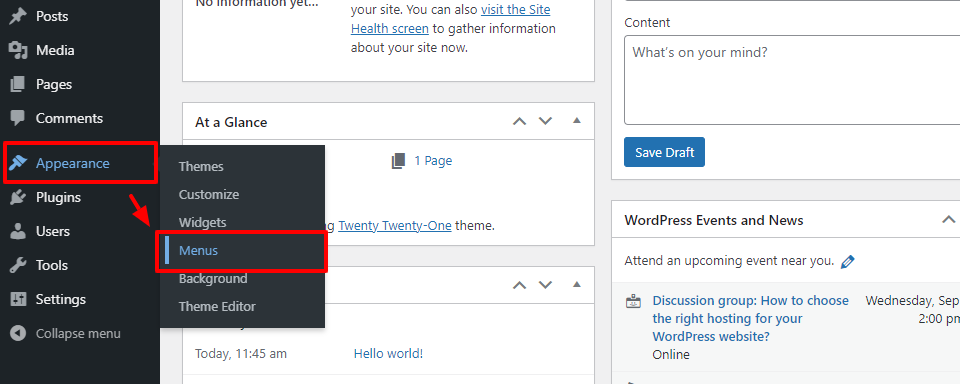Follow the visit the Site Health screen link
This screenshot has height=384, width=960.
click(451, 20)
